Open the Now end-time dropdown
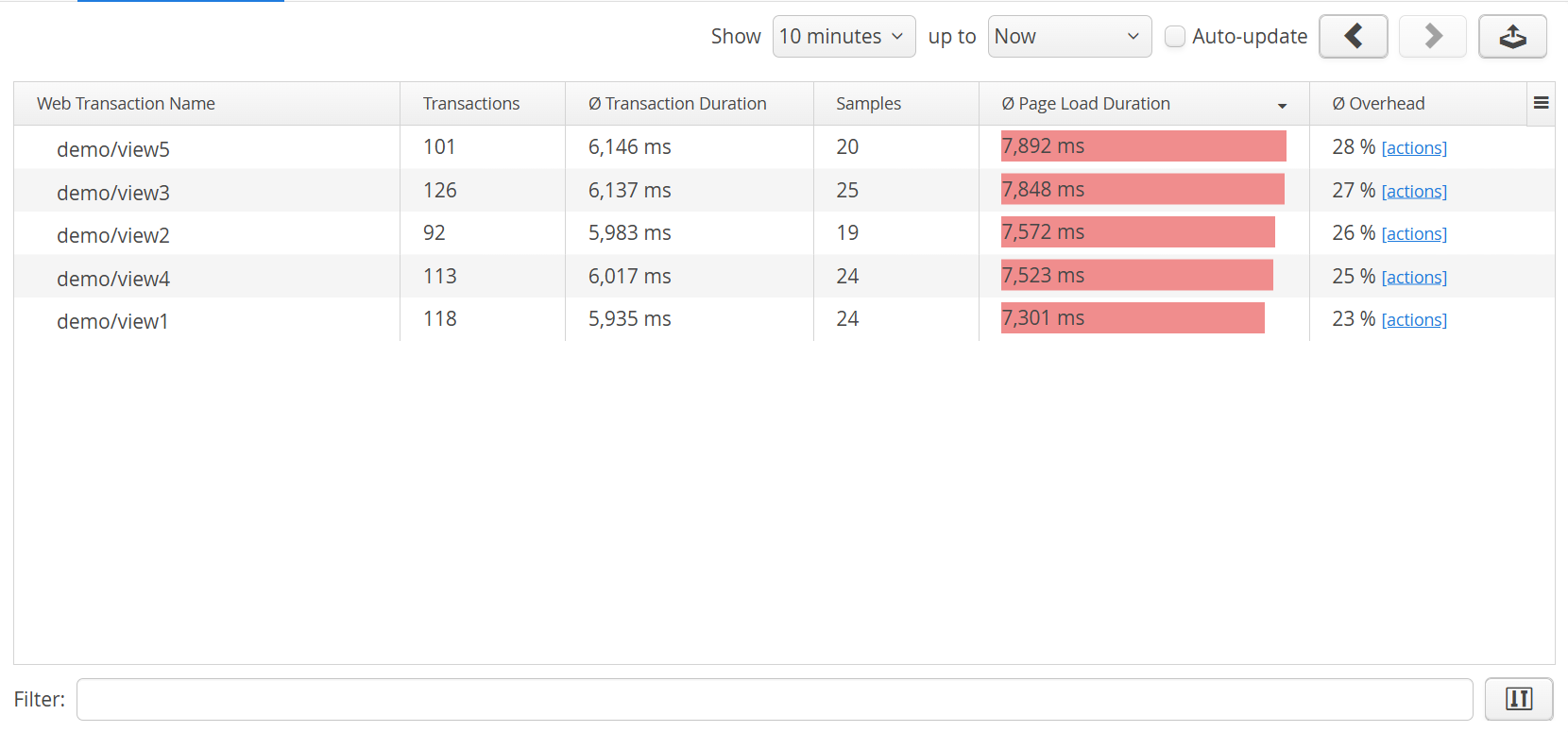This screenshot has width=1568, height=732. pos(1069,37)
